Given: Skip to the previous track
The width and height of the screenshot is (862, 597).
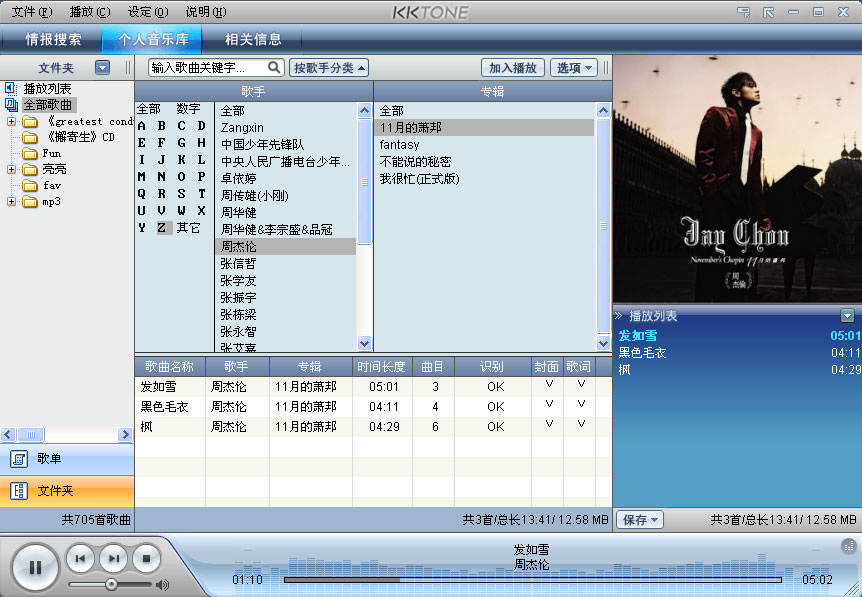Looking at the screenshot, I should coord(80,559).
